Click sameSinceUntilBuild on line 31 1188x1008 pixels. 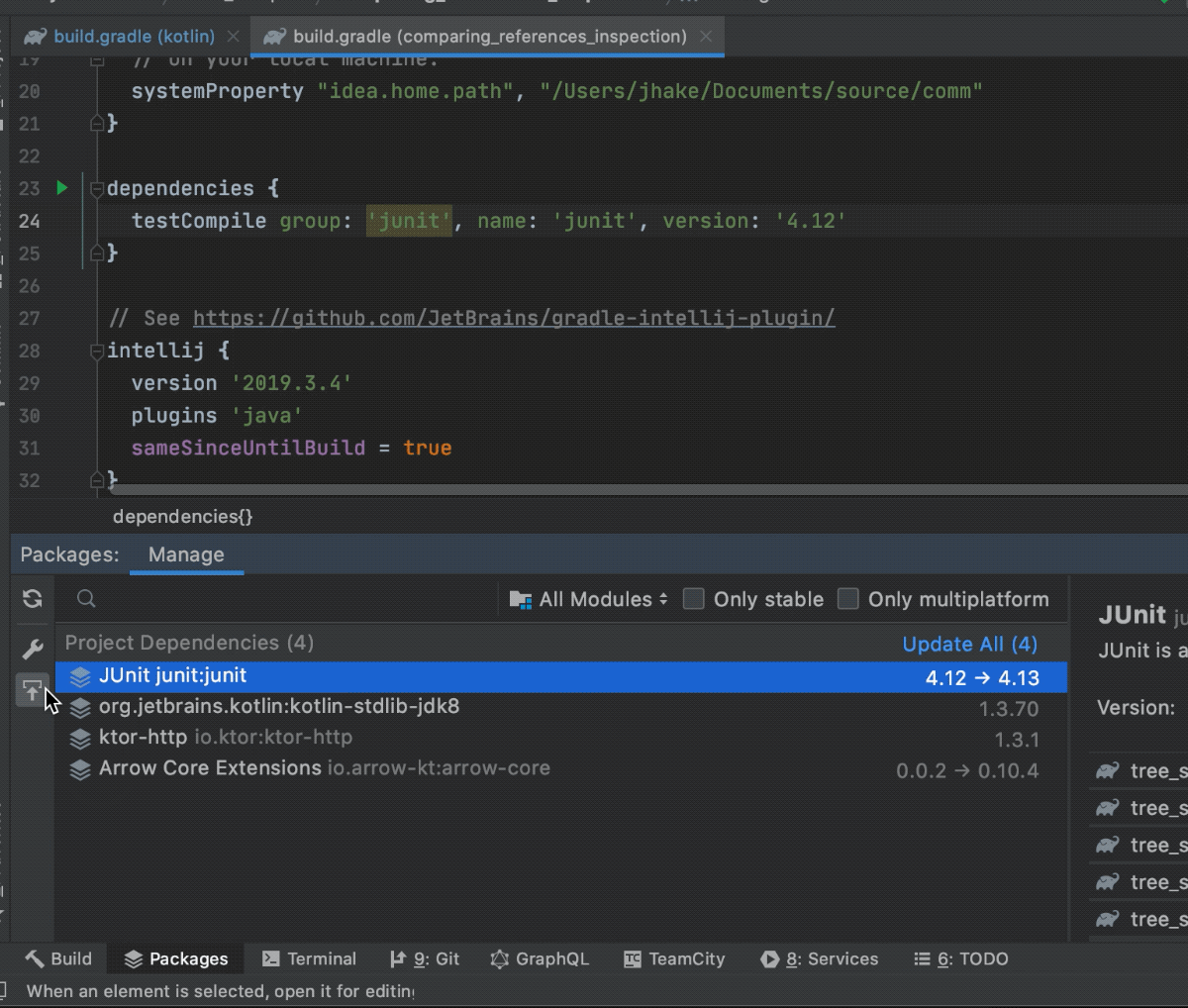(248, 448)
